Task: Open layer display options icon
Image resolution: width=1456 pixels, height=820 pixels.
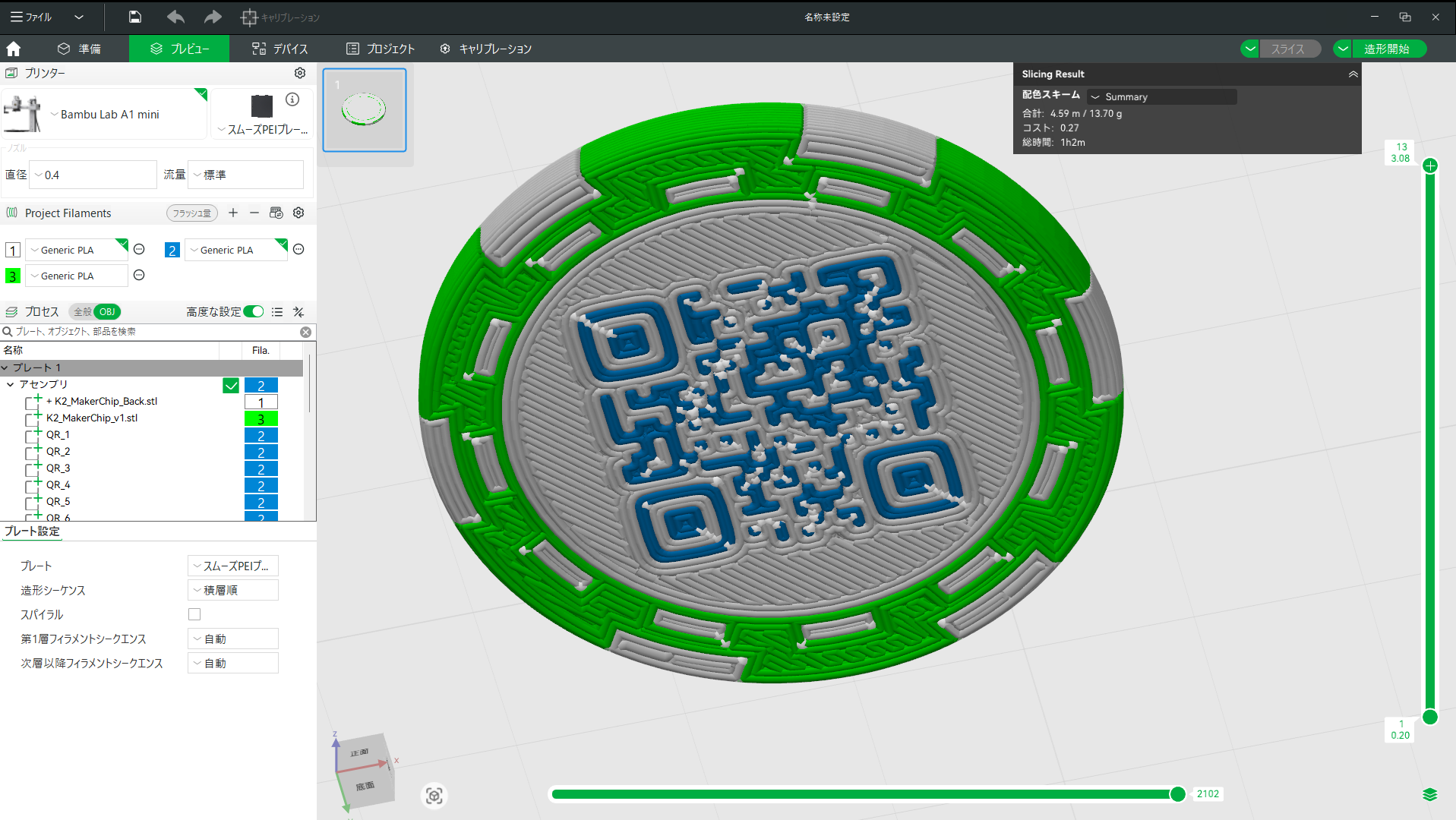Action: (x=1430, y=794)
